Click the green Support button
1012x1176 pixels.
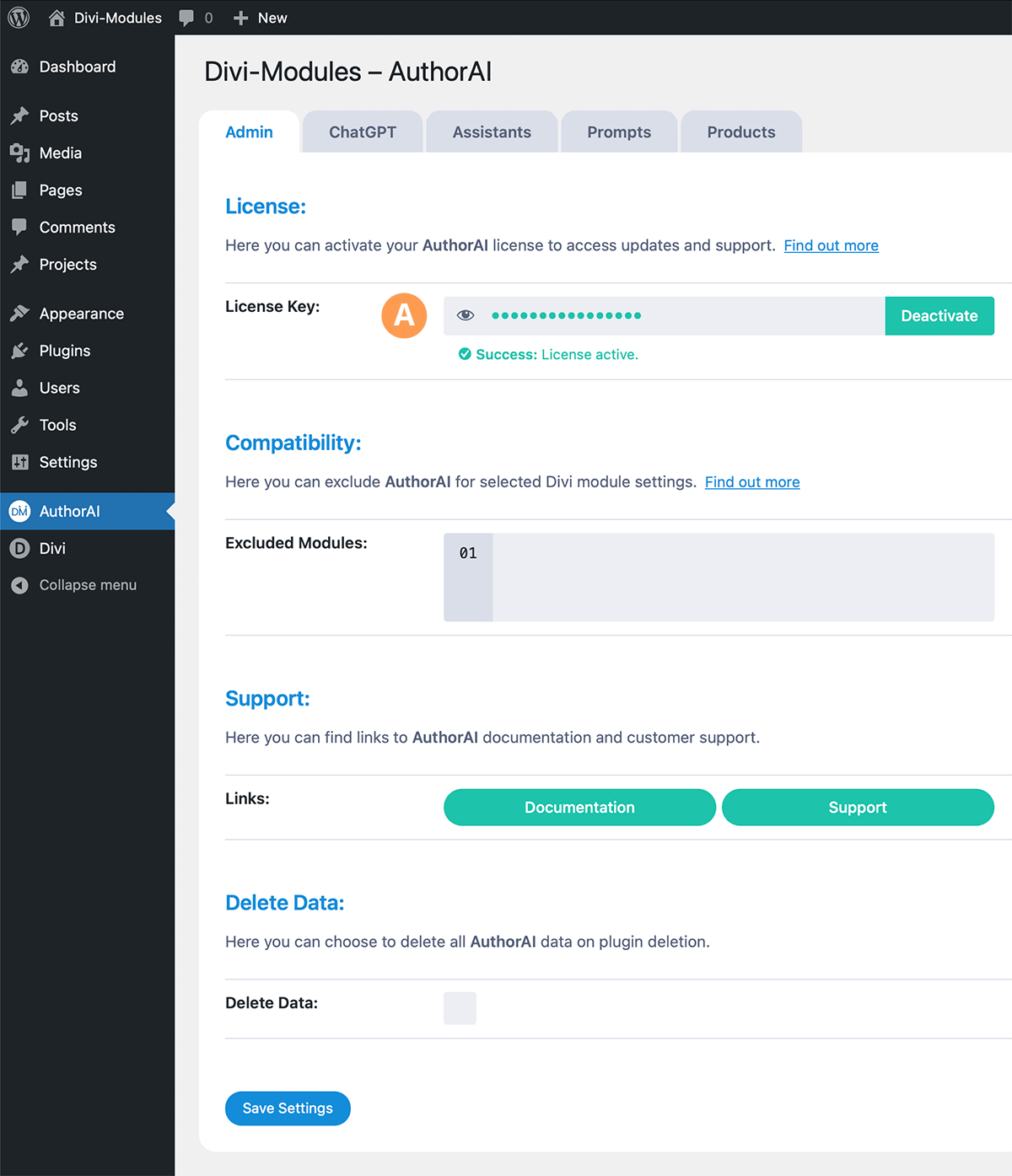click(858, 808)
